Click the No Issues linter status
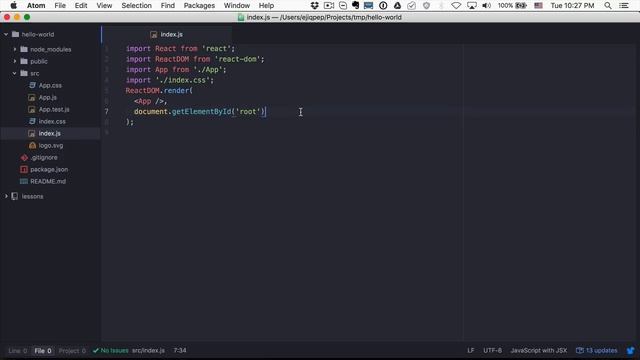This screenshot has height=360, width=640. (111, 351)
